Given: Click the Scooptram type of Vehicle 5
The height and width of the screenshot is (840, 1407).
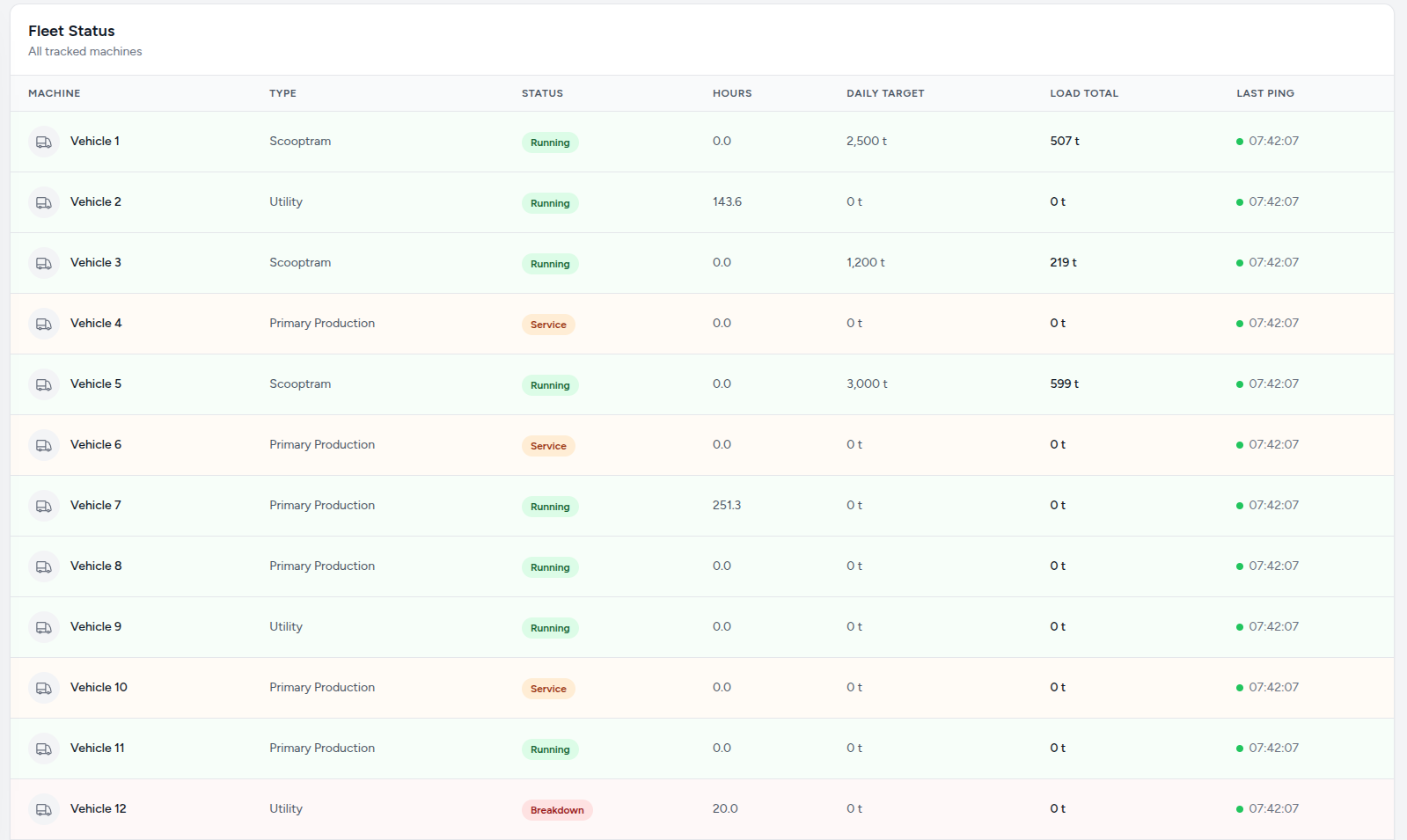Looking at the screenshot, I should click(x=300, y=383).
